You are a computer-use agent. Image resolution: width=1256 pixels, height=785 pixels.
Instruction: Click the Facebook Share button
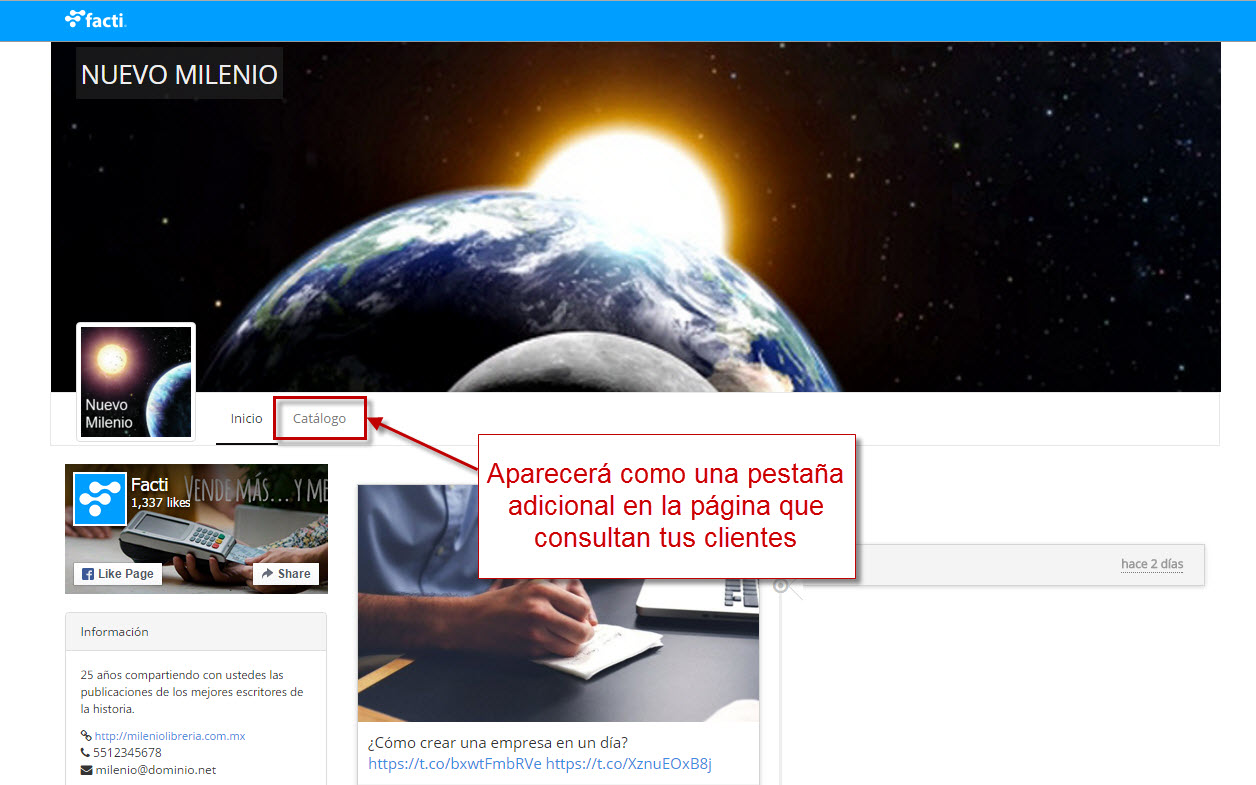pos(286,574)
